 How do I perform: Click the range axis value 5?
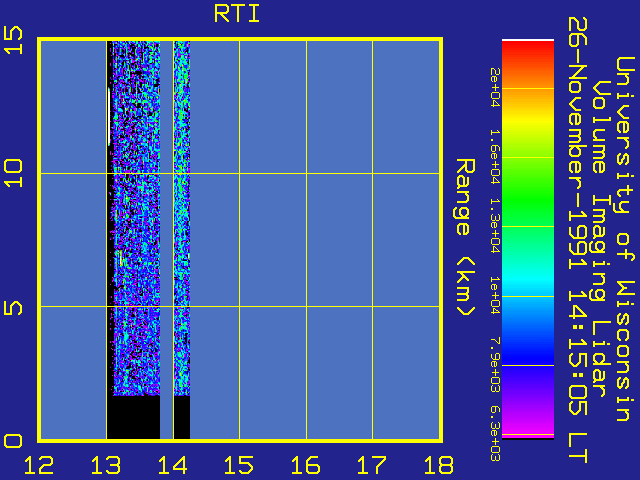13,308
